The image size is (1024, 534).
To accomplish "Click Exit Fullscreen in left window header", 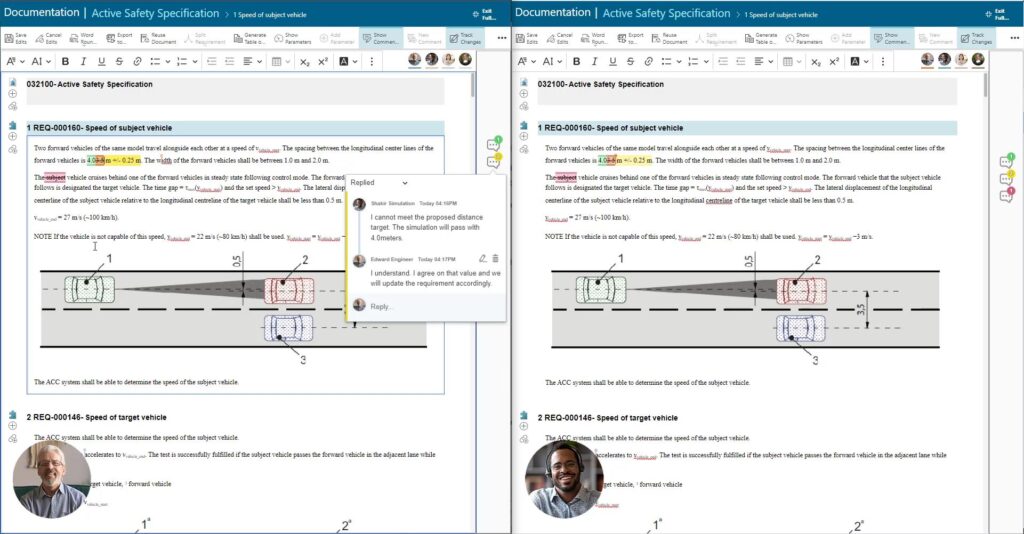I will (484, 14).
